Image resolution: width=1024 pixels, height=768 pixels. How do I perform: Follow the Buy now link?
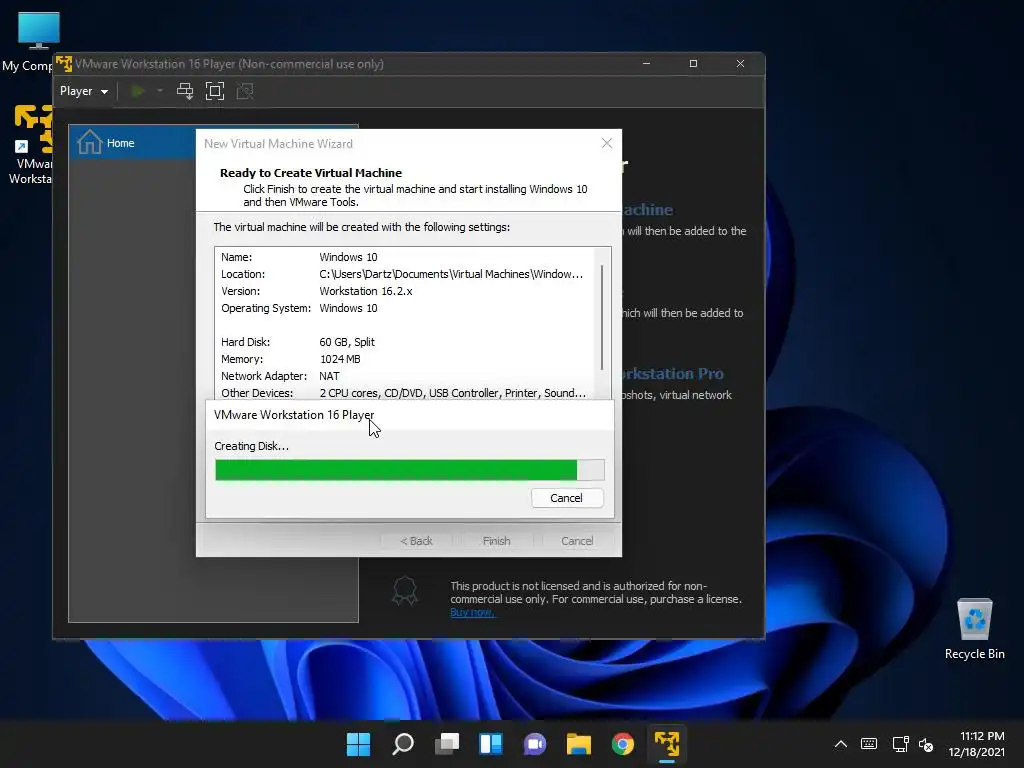pos(472,612)
